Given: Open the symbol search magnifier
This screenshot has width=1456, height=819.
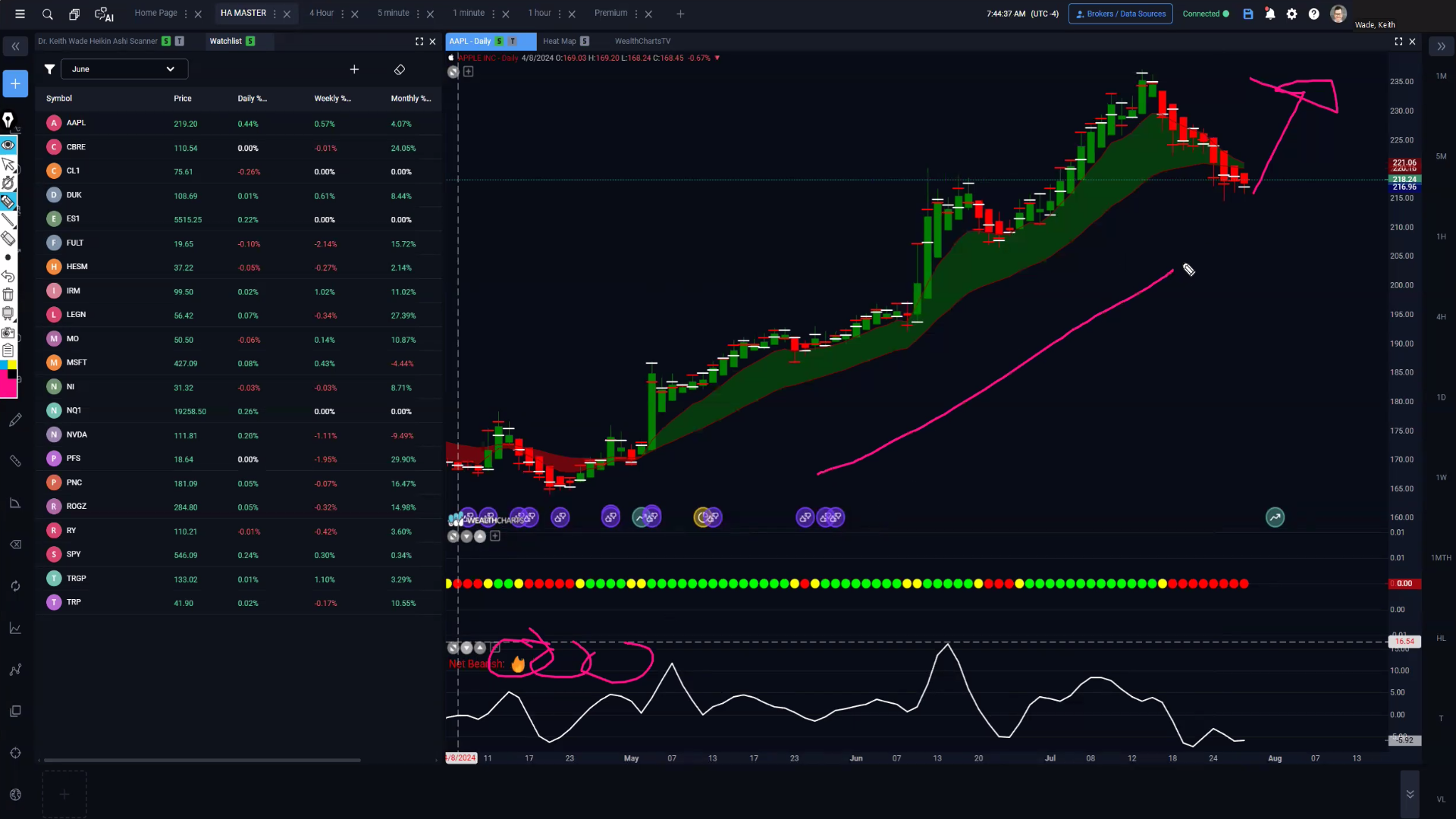Looking at the screenshot, I should tap(47, 14).
